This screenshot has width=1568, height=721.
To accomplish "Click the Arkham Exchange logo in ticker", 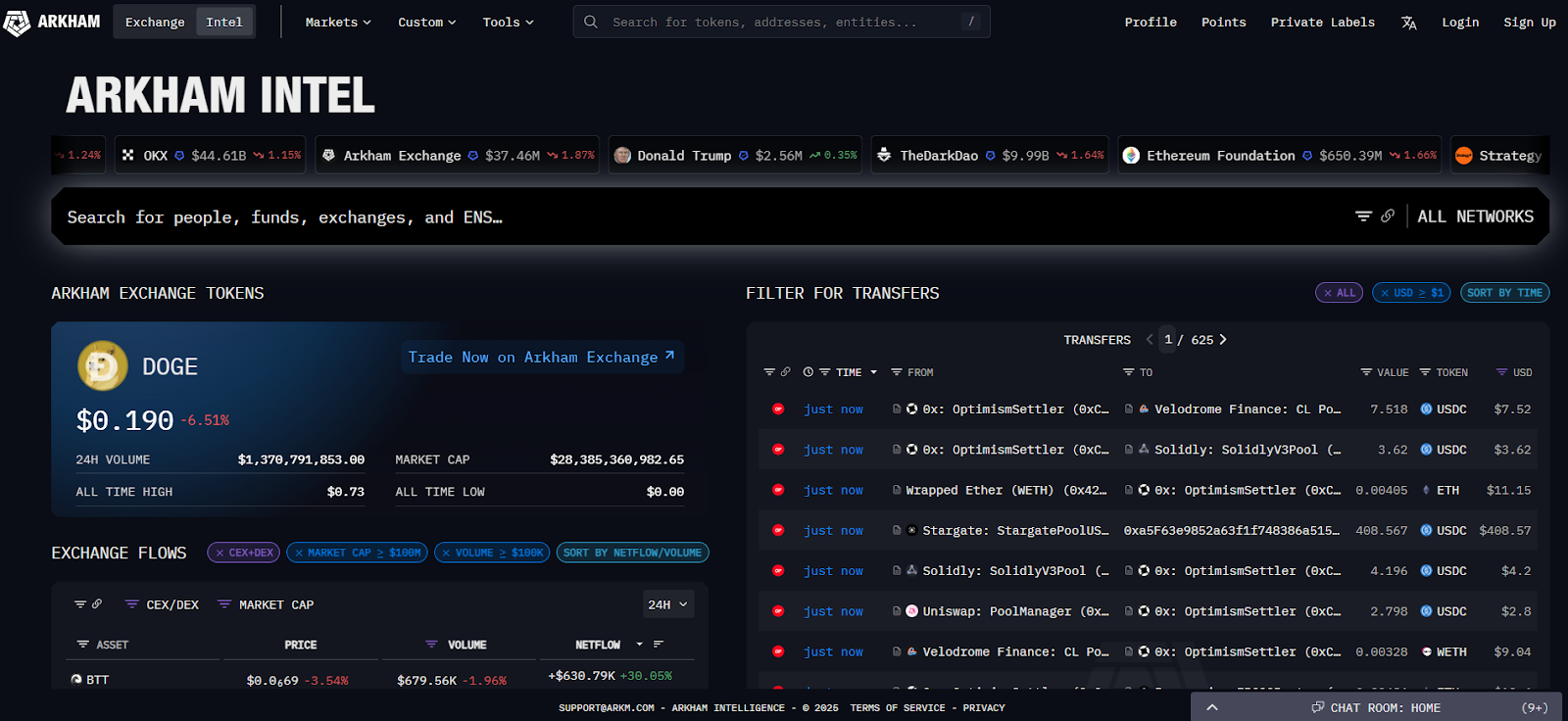I will [x=328, y=155].
